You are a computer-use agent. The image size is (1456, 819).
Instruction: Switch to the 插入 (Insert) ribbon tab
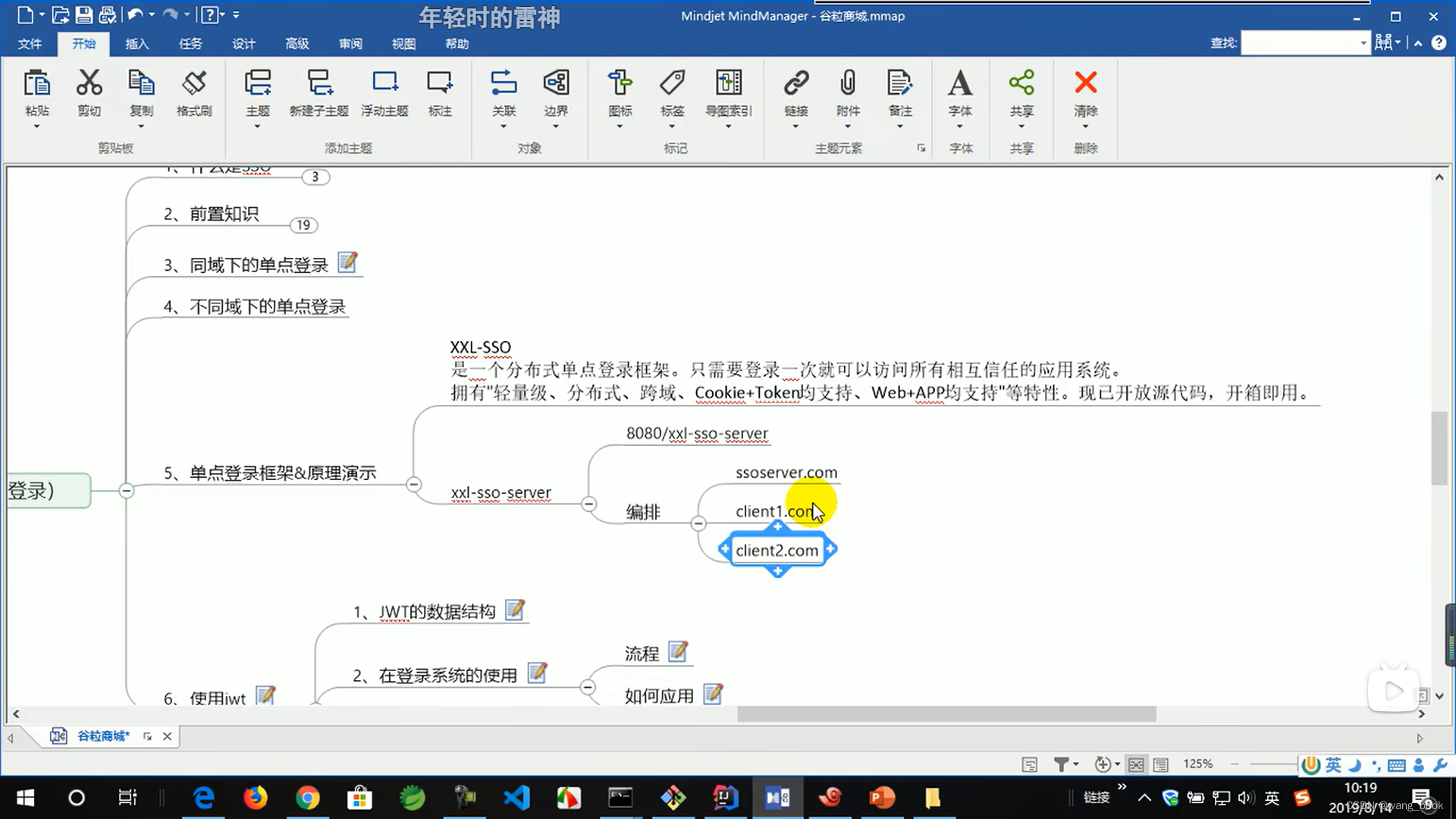(x=136, y=43)
